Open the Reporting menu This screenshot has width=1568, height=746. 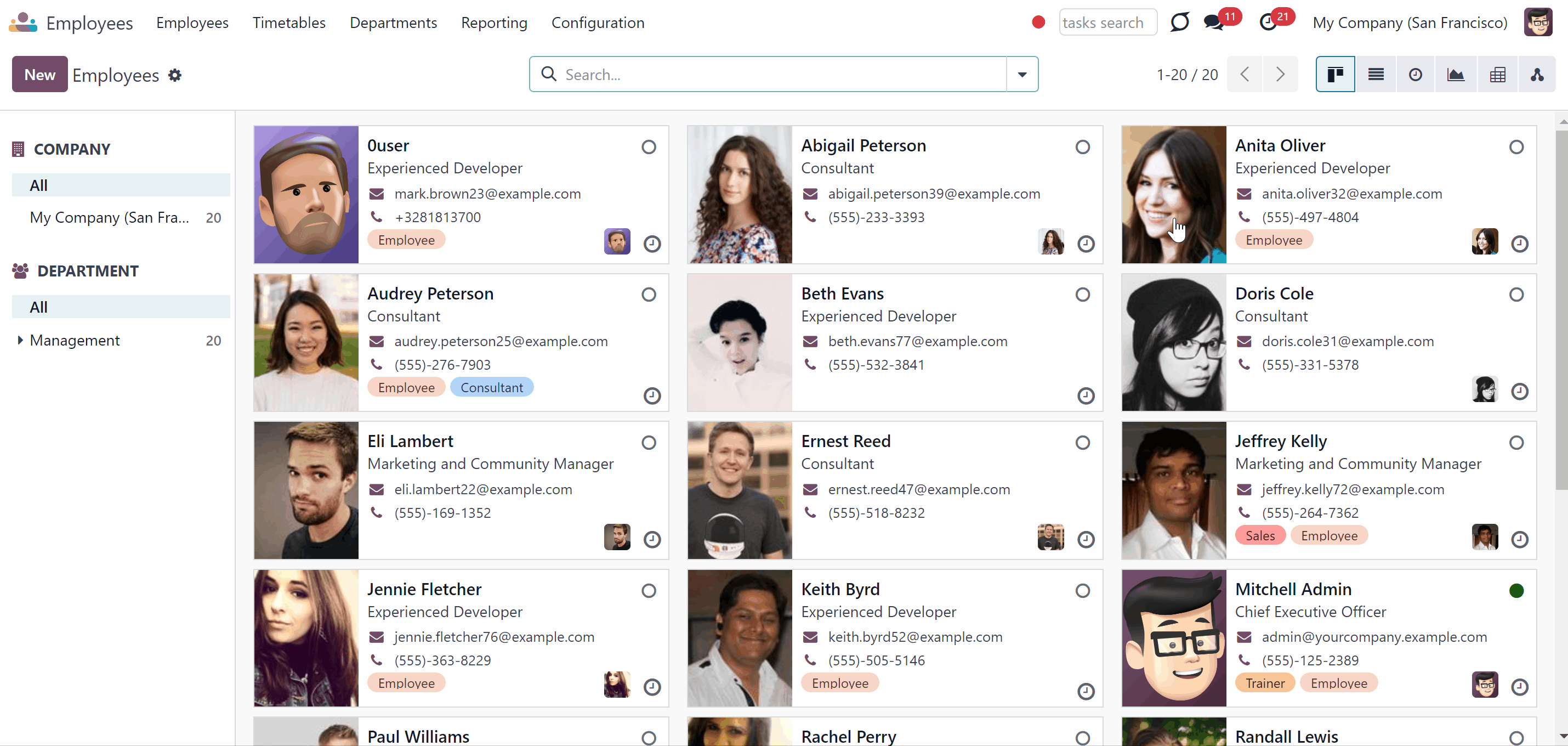point(495,22)
